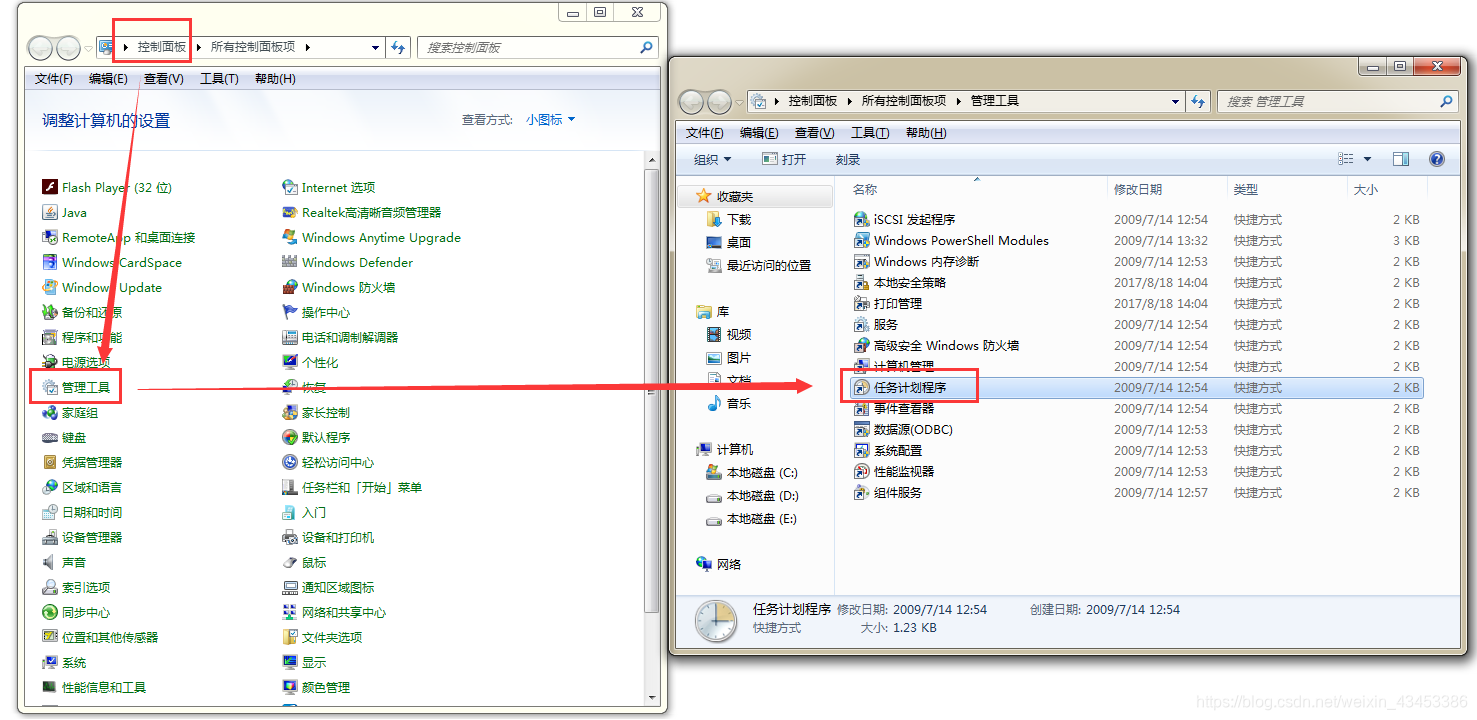Click the help question mark icon
Screen dimensions: 1477x720
click(1437, 159)
